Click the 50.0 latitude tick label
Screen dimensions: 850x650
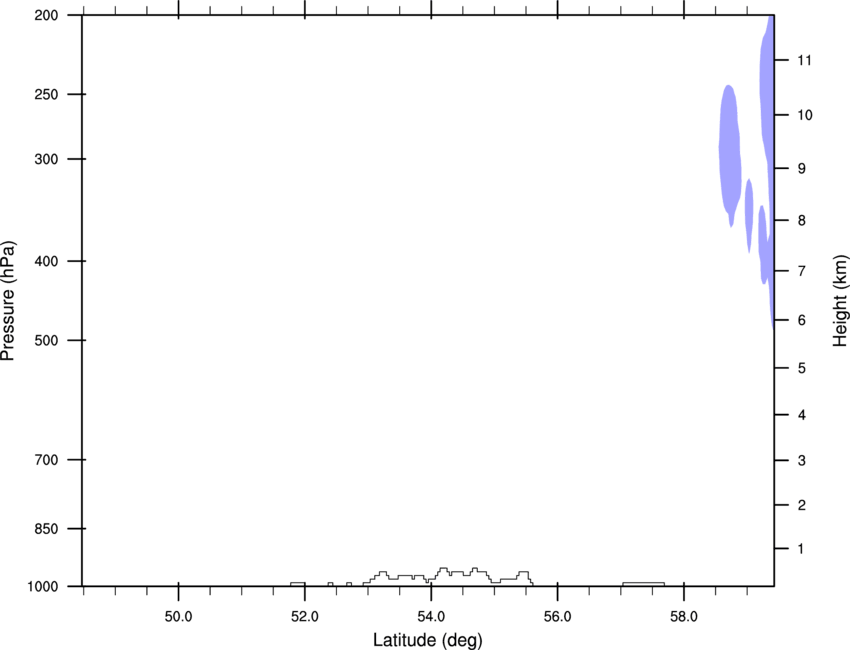tap(178, 617)
